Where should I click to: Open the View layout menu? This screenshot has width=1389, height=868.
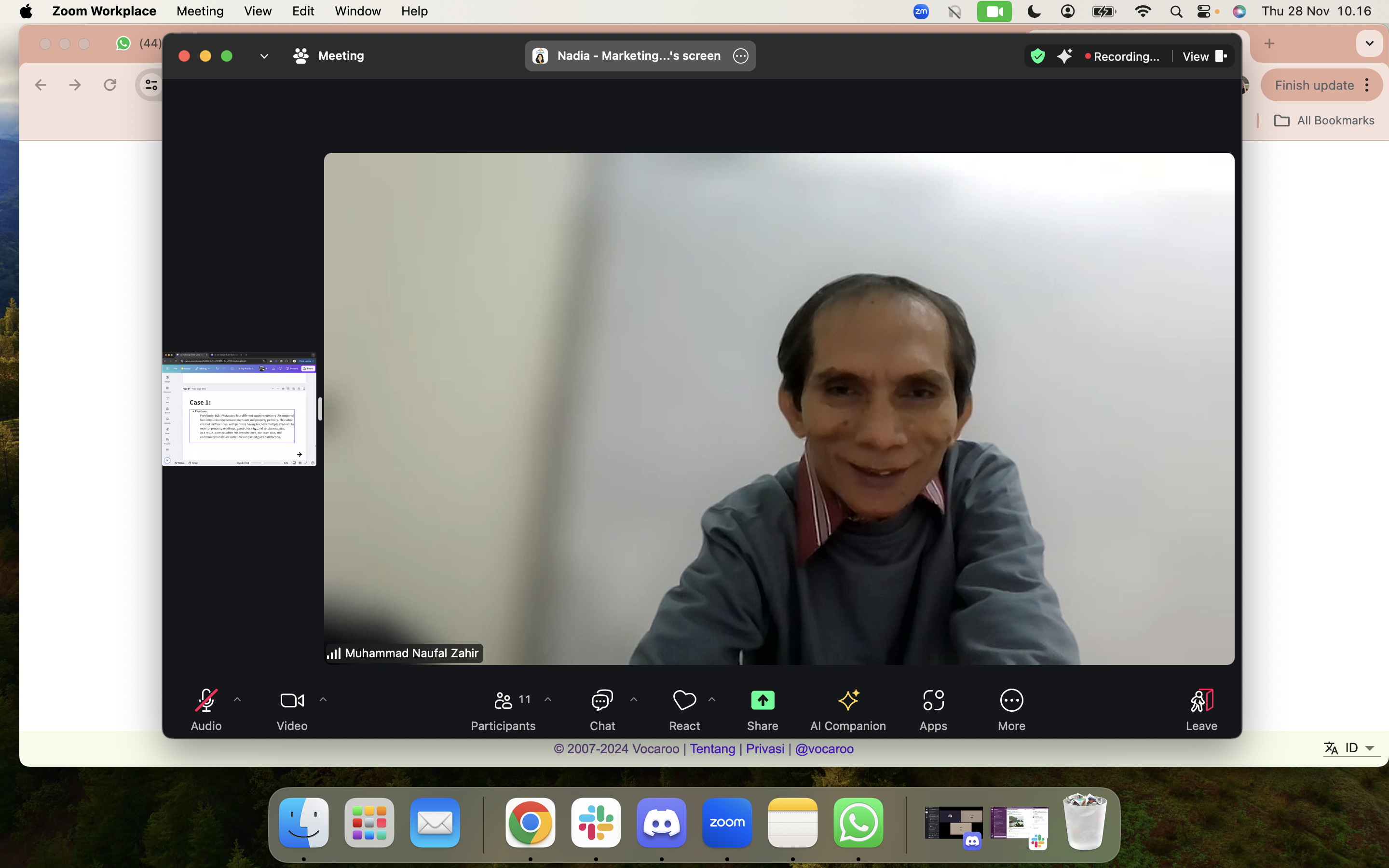1204,56
